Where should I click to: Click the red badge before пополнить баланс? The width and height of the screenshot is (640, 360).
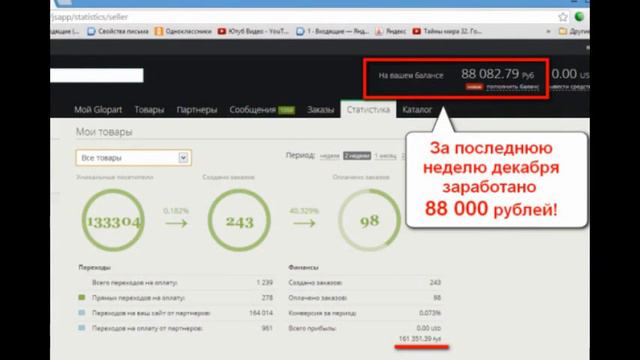pos(474,87)
